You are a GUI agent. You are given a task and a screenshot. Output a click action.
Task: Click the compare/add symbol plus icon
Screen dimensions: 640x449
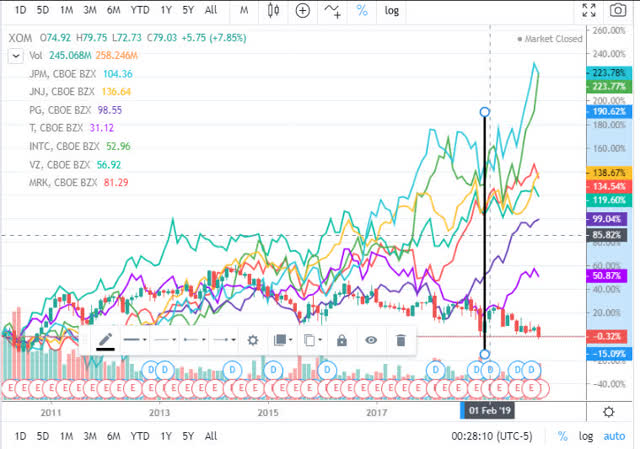[302, 11]
